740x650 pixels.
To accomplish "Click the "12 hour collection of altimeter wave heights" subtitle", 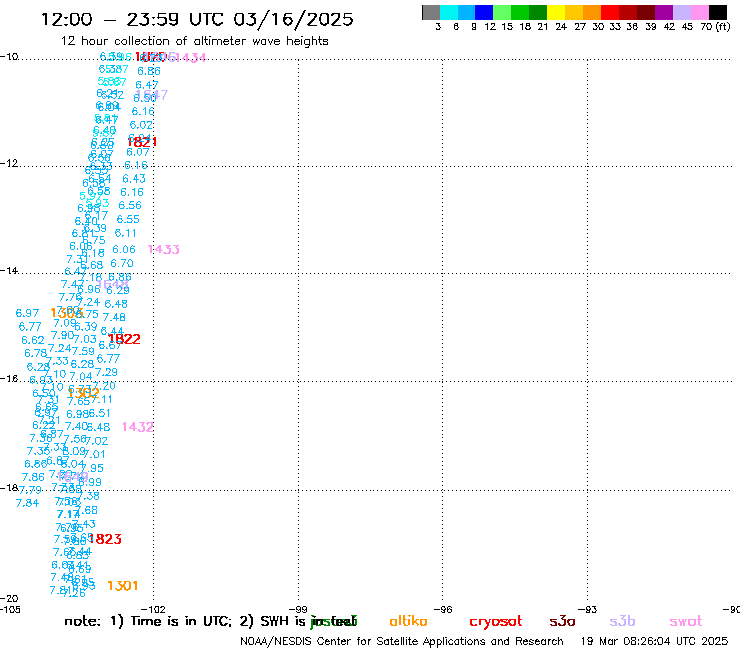I will (x=194, y=41).
